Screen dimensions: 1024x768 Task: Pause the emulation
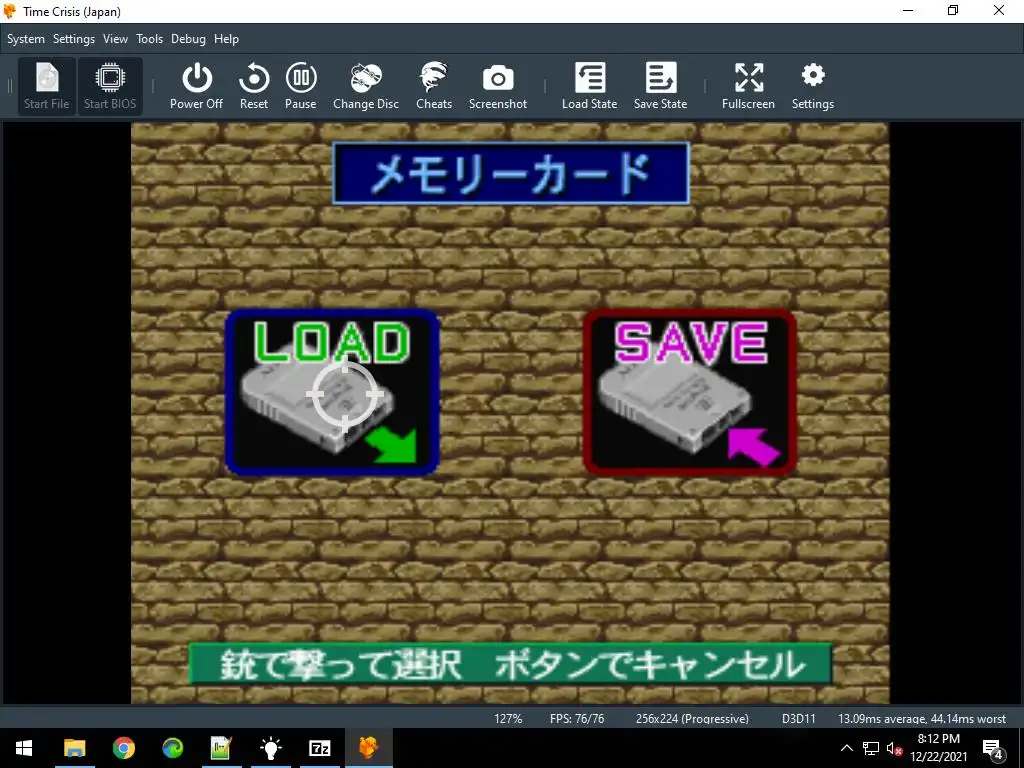[301, 86]
